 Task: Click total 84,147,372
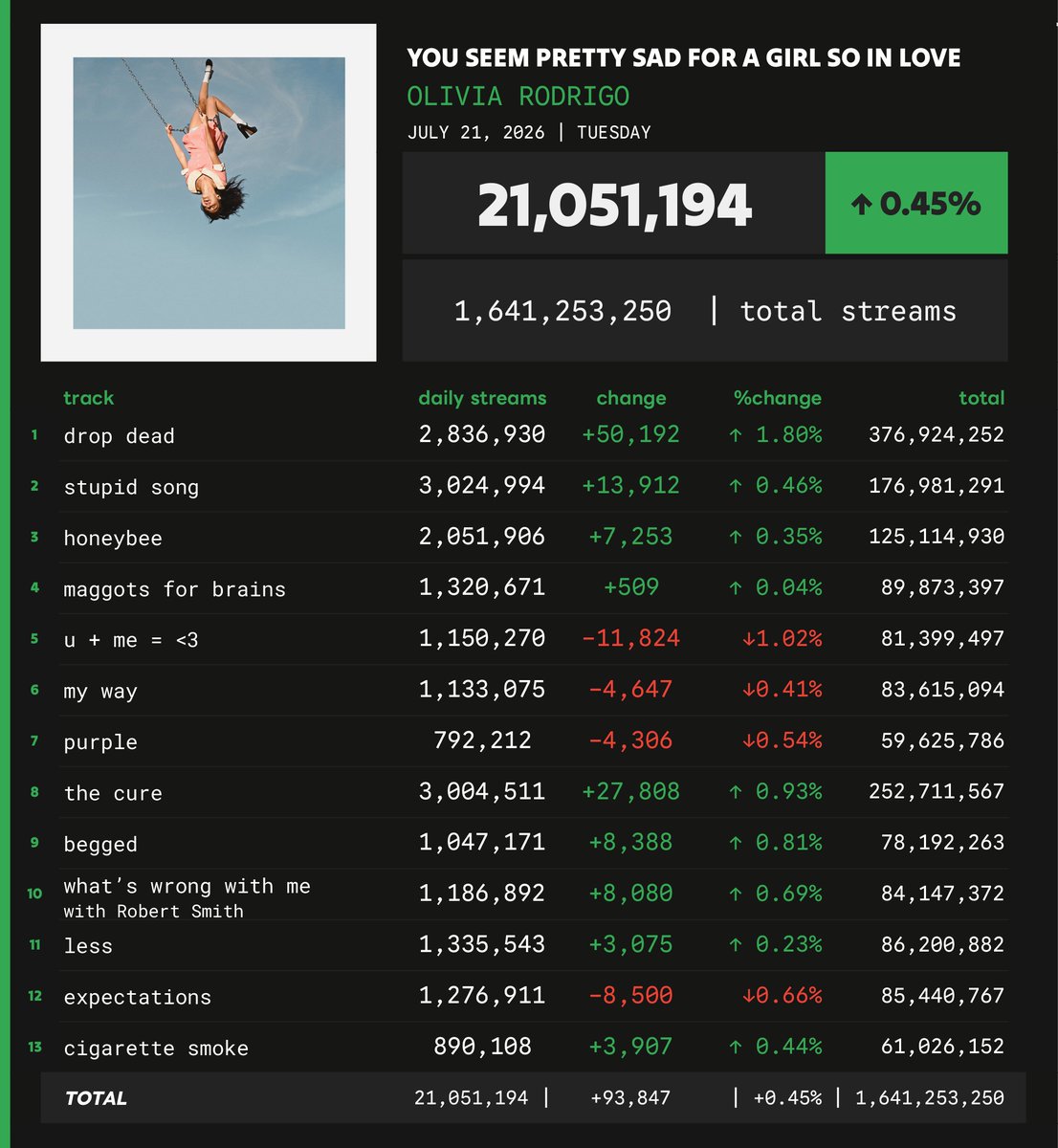[943, 894]
